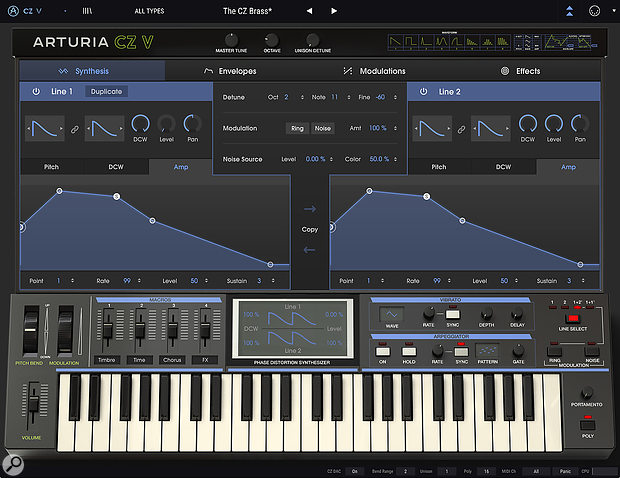Screen dimensions: 620x478
Task: Copy Line 2 to Line 1 with left arrow
Action: [310, 250]
